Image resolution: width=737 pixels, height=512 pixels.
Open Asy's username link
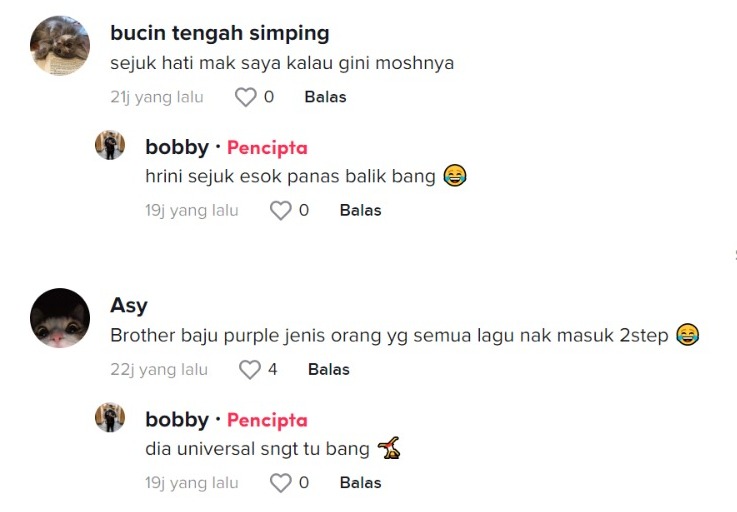[128, 306]
